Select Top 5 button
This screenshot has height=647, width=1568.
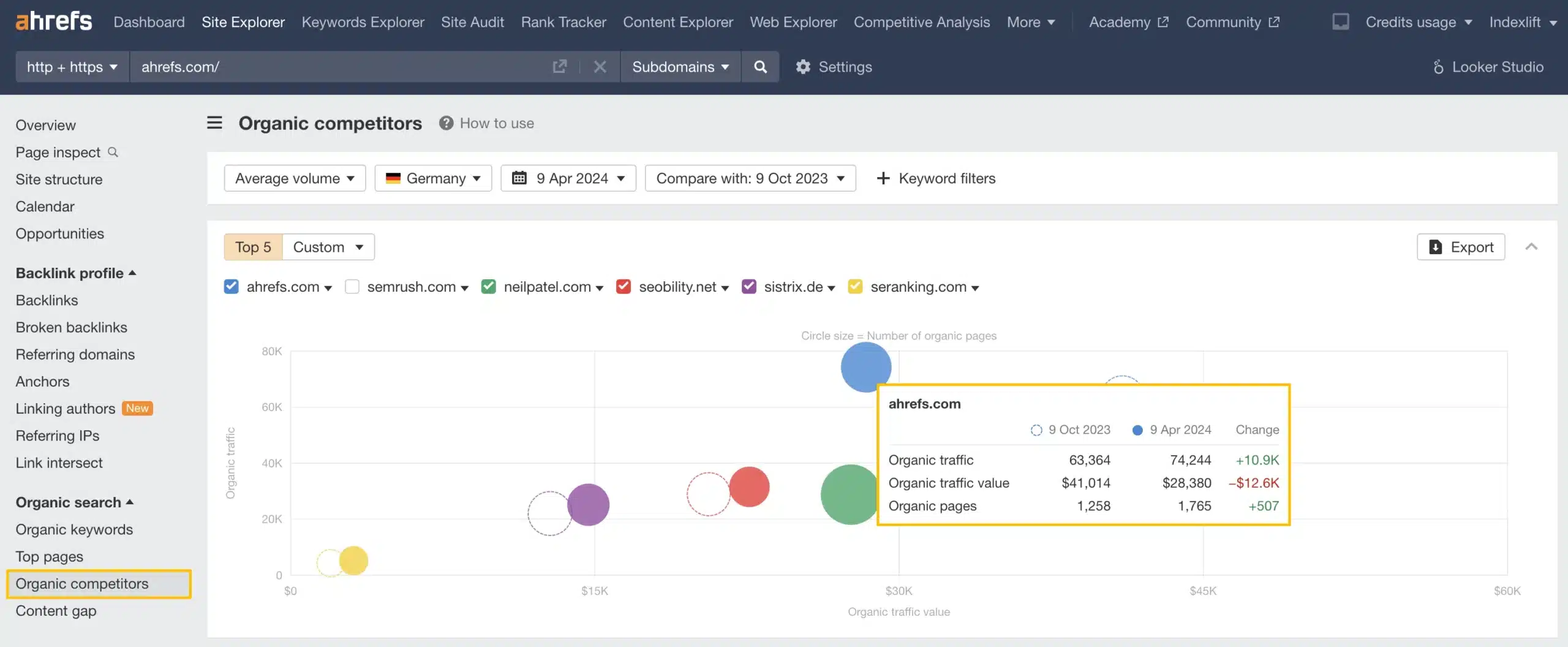point(253,247)
